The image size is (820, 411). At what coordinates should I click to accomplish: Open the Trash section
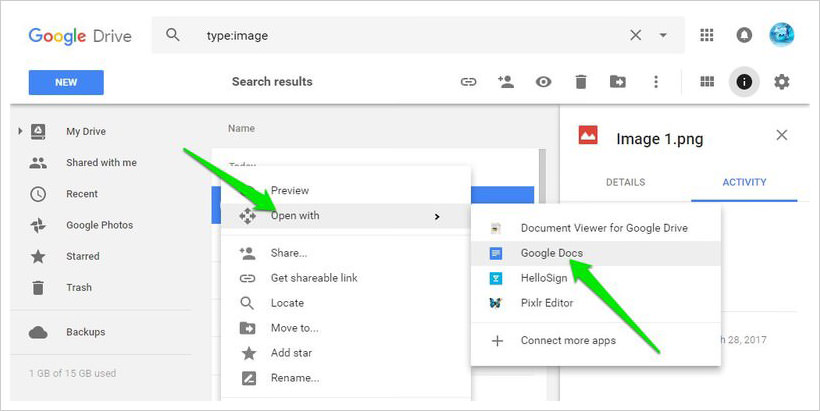point(78,288)
